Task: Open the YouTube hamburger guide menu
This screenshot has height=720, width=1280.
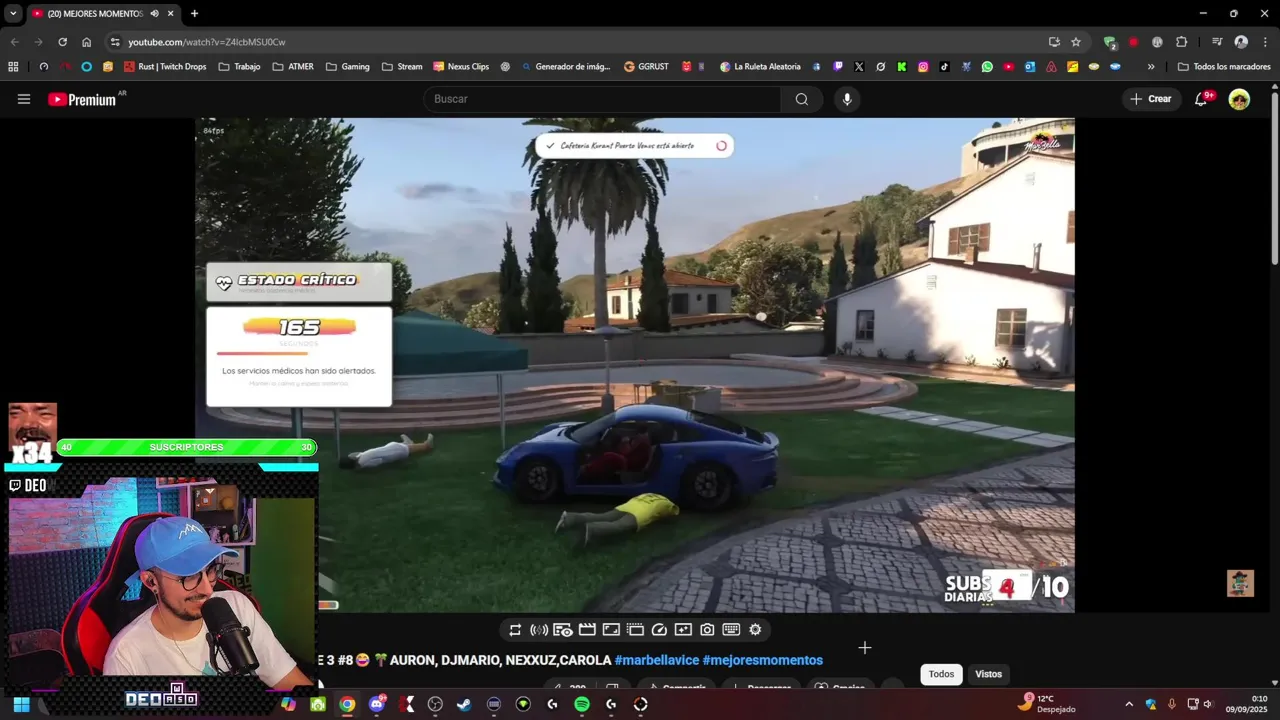Action: [x=24, y=99]
